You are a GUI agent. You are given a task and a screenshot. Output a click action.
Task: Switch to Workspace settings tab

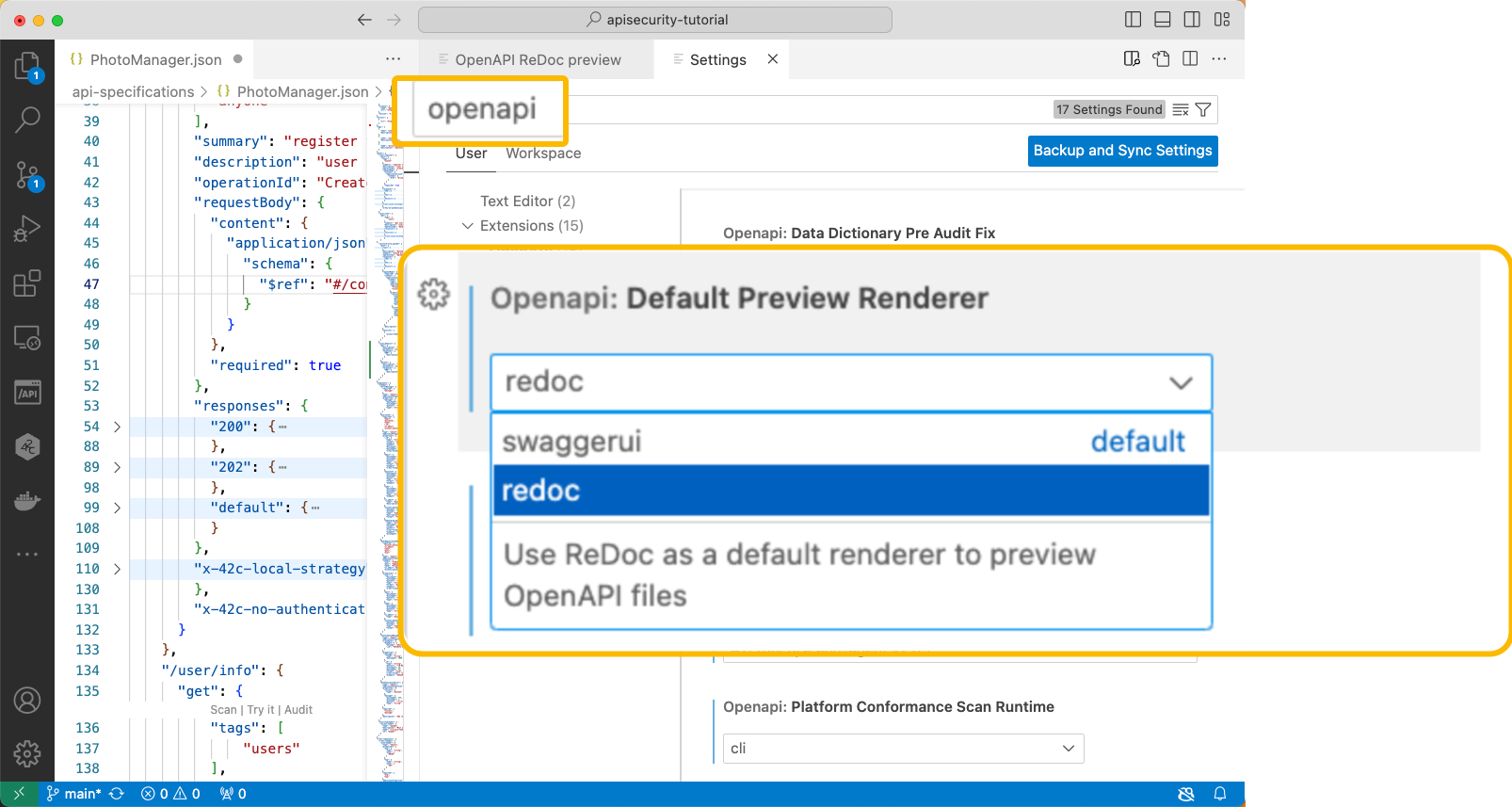tap(543, 153)
